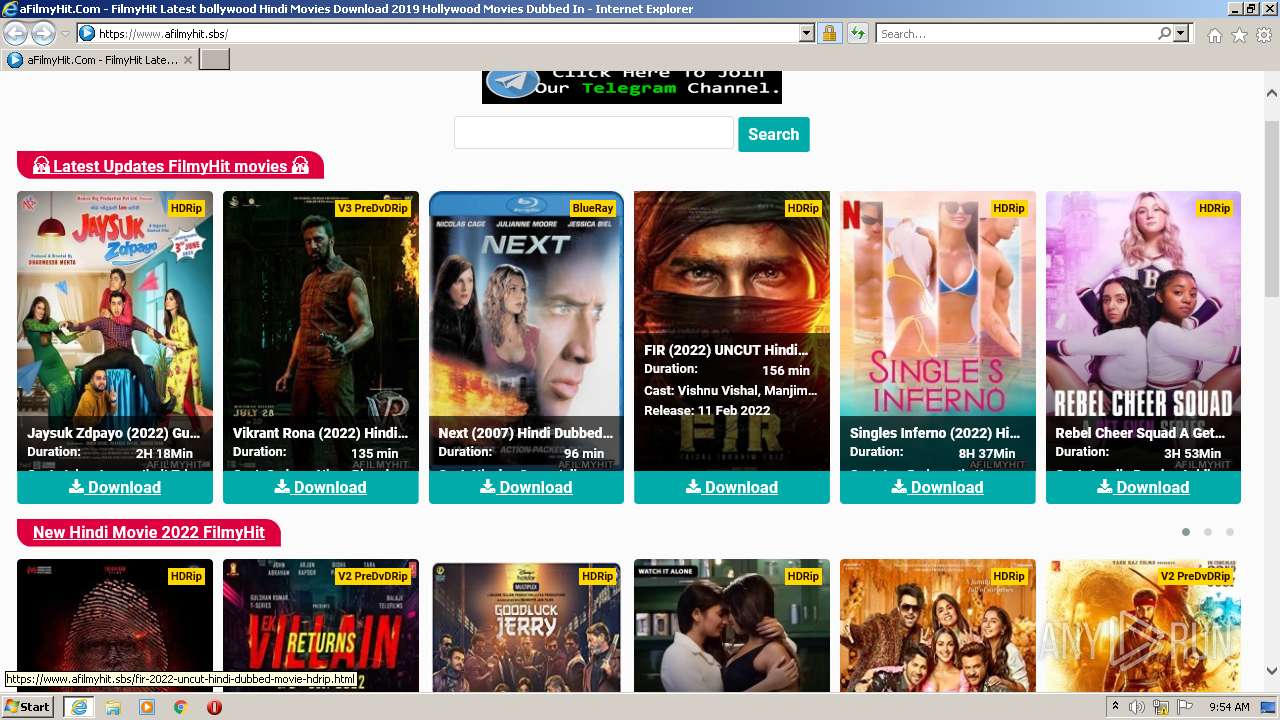The image size is (1280, 720).
Task: Expand the search provider dropdown arrow
Action: [1181, 33]
